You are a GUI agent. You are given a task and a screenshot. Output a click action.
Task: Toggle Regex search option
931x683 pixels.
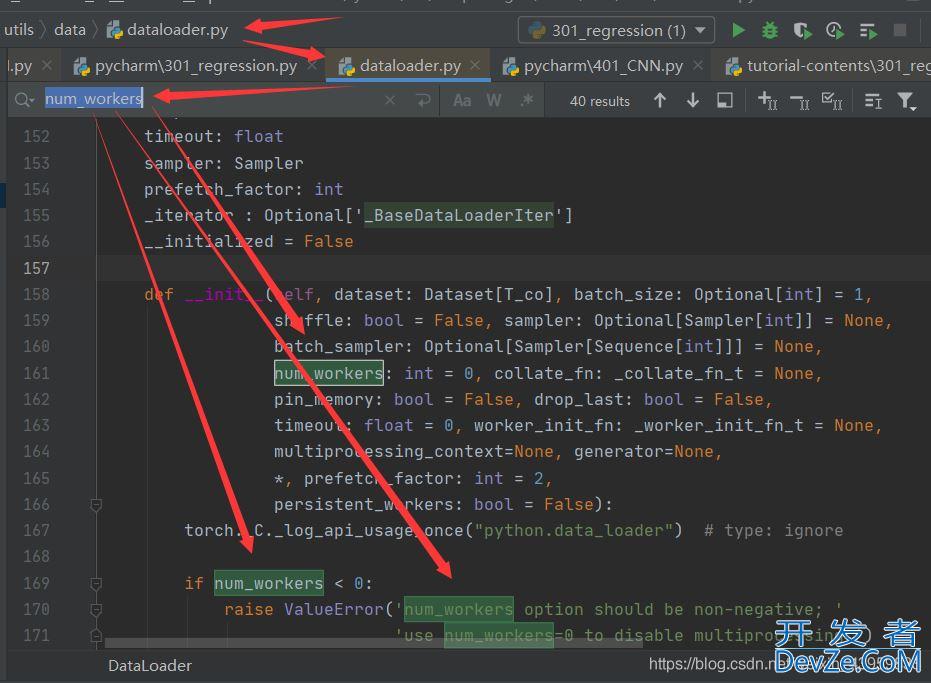527,100
